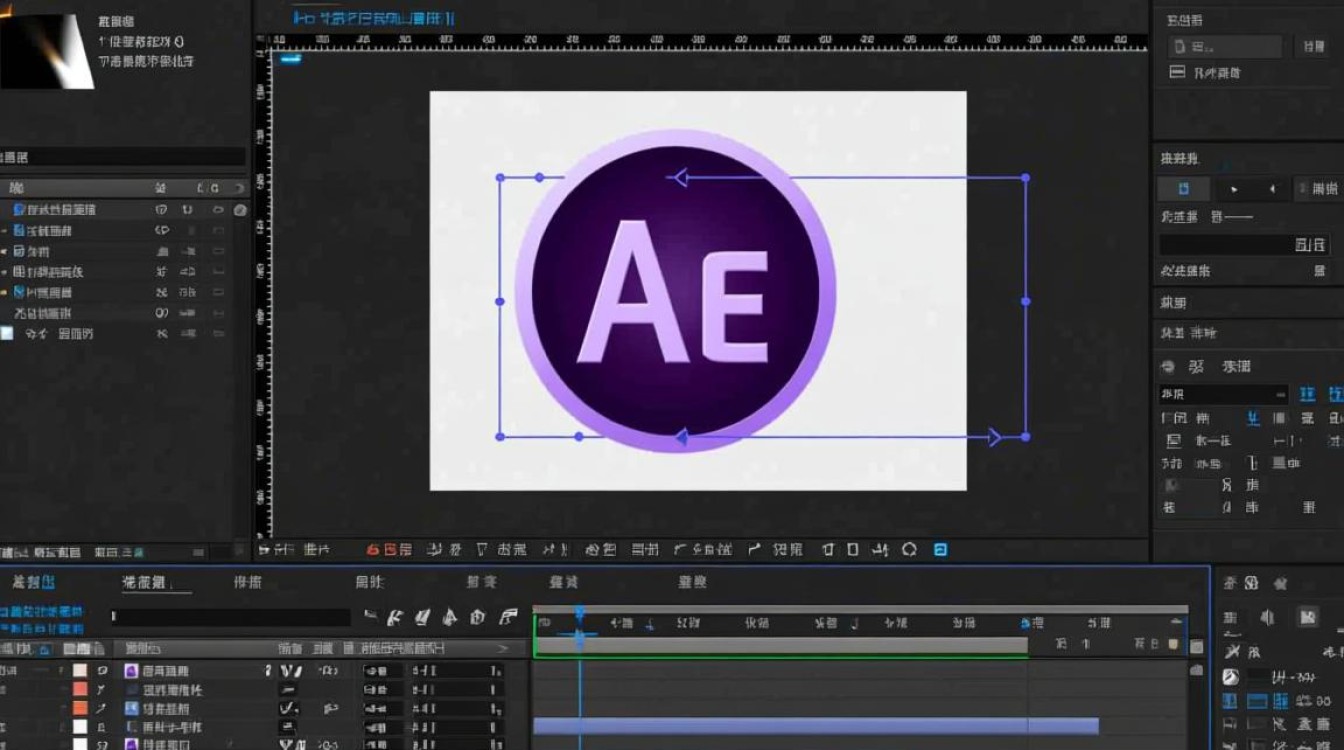Click the gray work area bar above the tracks
Viewport: 1344px width, 750px height.
tap(780, 646)
